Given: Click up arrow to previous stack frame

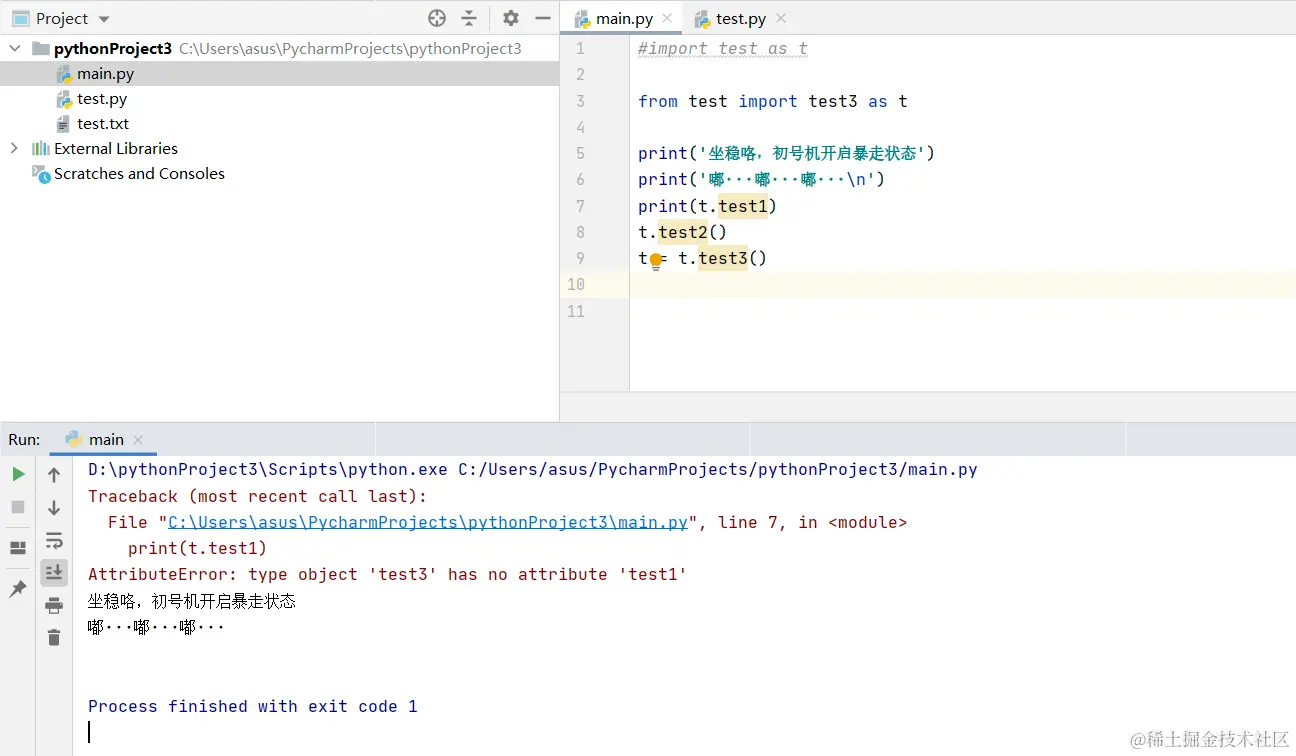Looking at the screenshot, I should (x=54, y=475).
